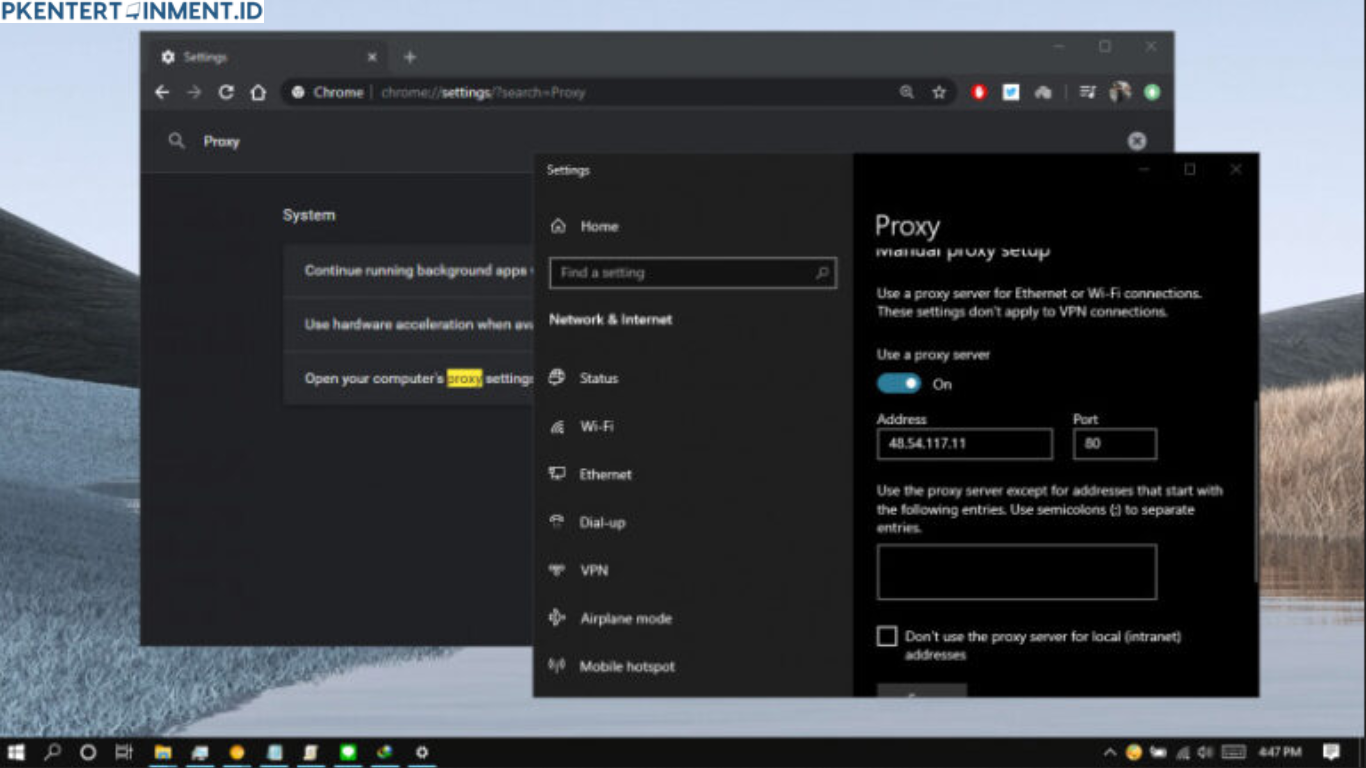Click the Chrome address bar URL
The image size is (1366, 768).
pyautogui.click(x=483, y=92)
